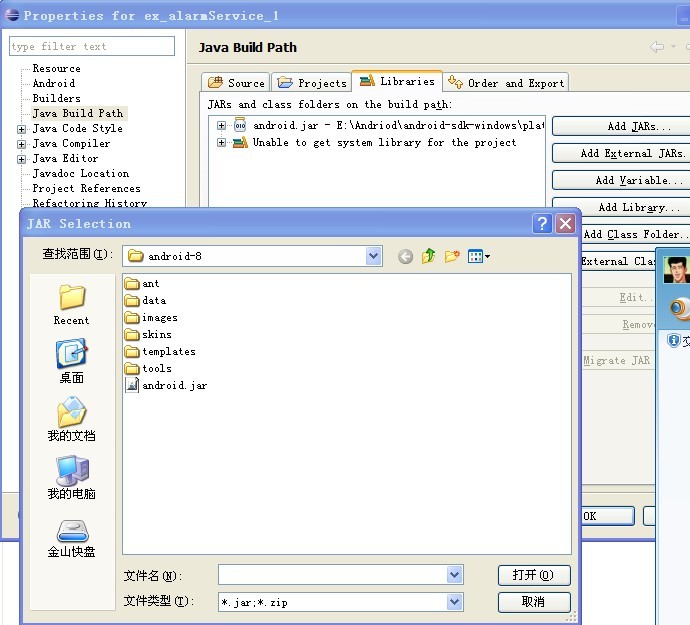Open the history dropdown arrow beside back arrow

[x=673, y=47]
